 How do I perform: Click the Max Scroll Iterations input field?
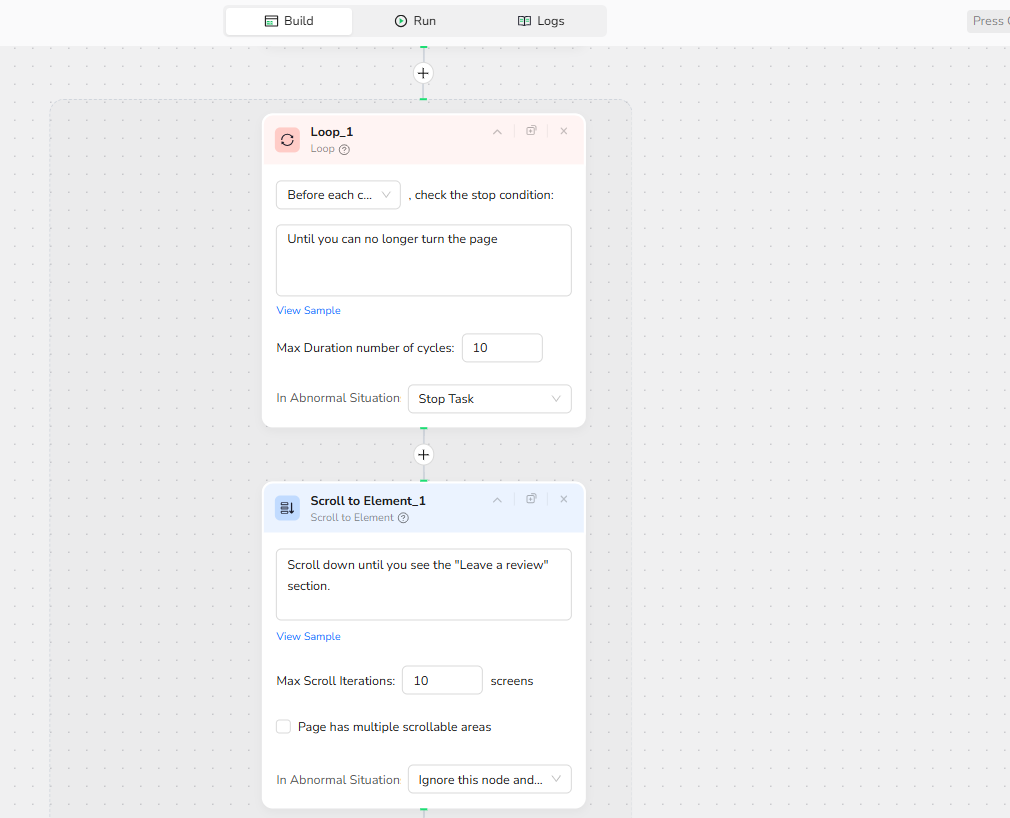coord(442,681)
